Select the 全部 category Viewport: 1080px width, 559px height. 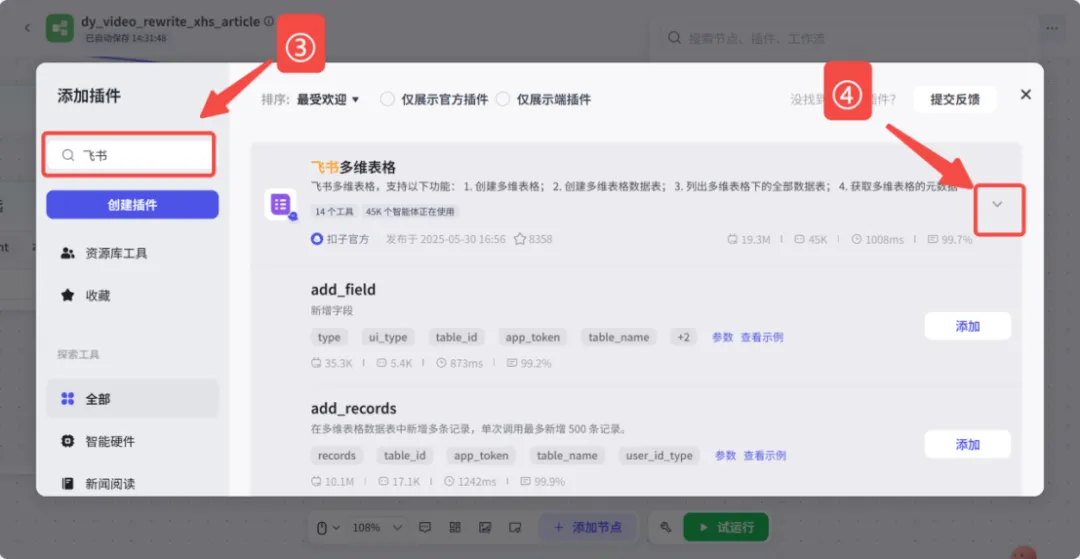point(132,399)
